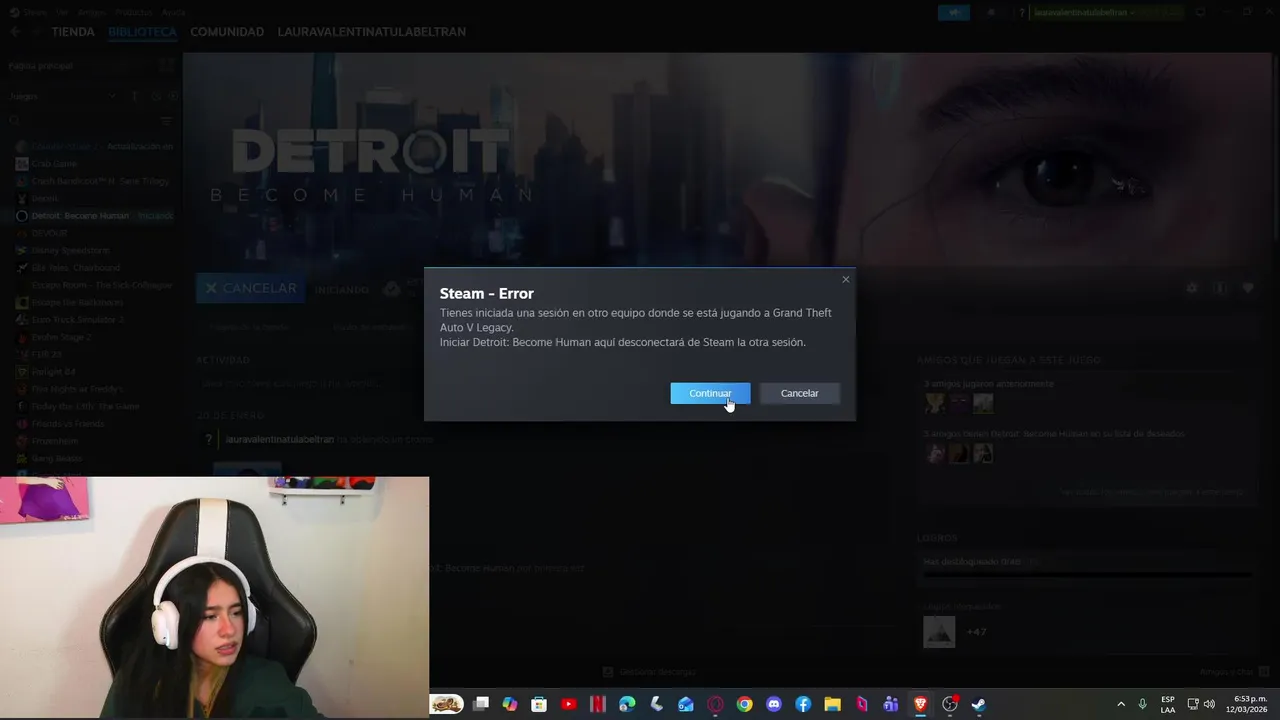
Task: Open Google Chrome from the taskbar
Action: [x=744, y=704]
